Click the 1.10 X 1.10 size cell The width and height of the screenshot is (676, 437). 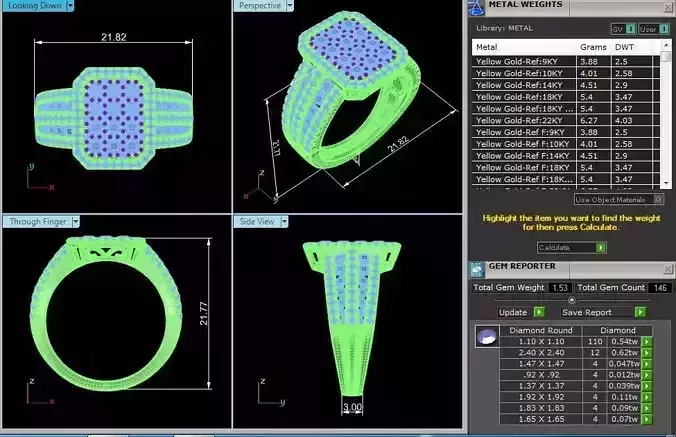[541, 342]
